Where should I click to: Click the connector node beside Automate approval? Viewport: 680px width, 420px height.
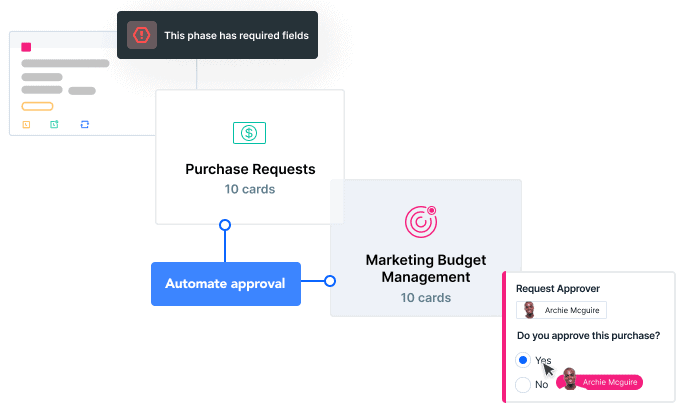[x=330, y=281]
